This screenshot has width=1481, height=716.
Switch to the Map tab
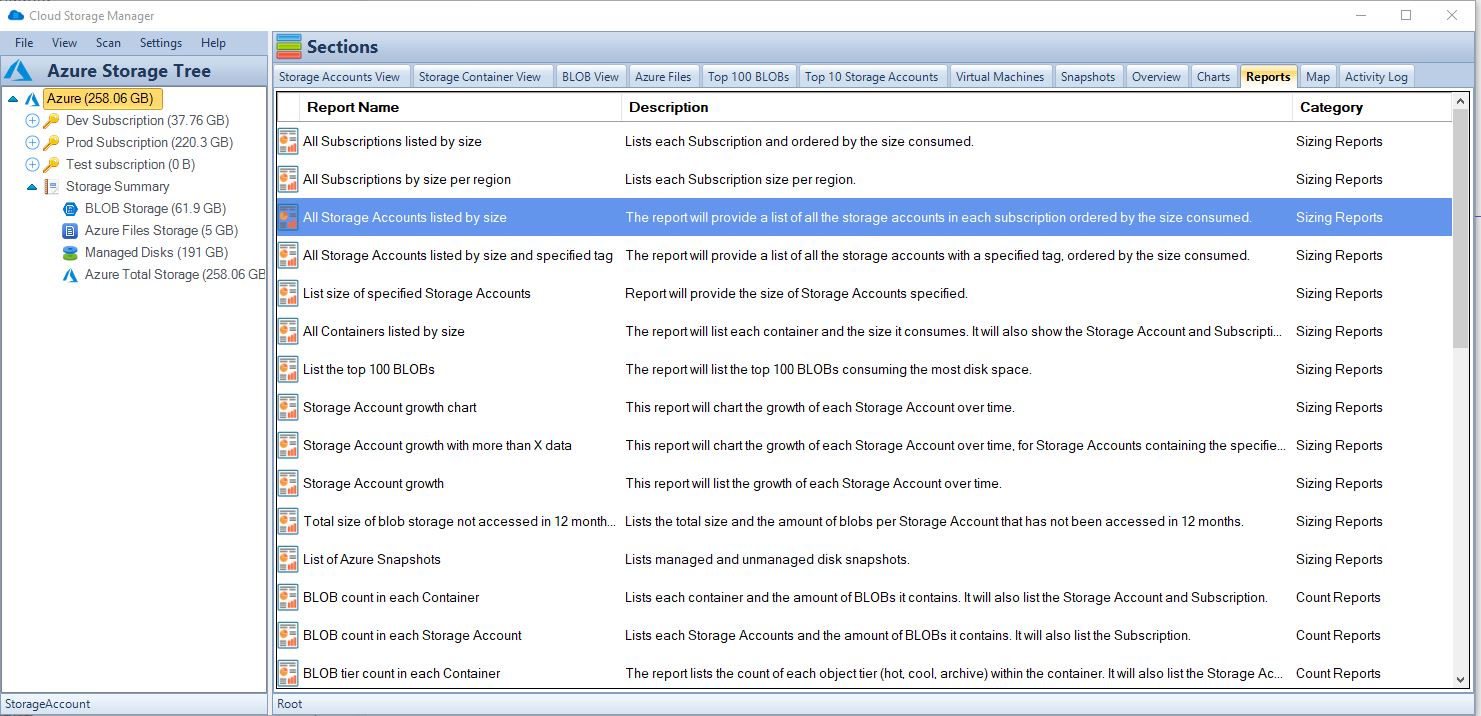pos(1318,77)
